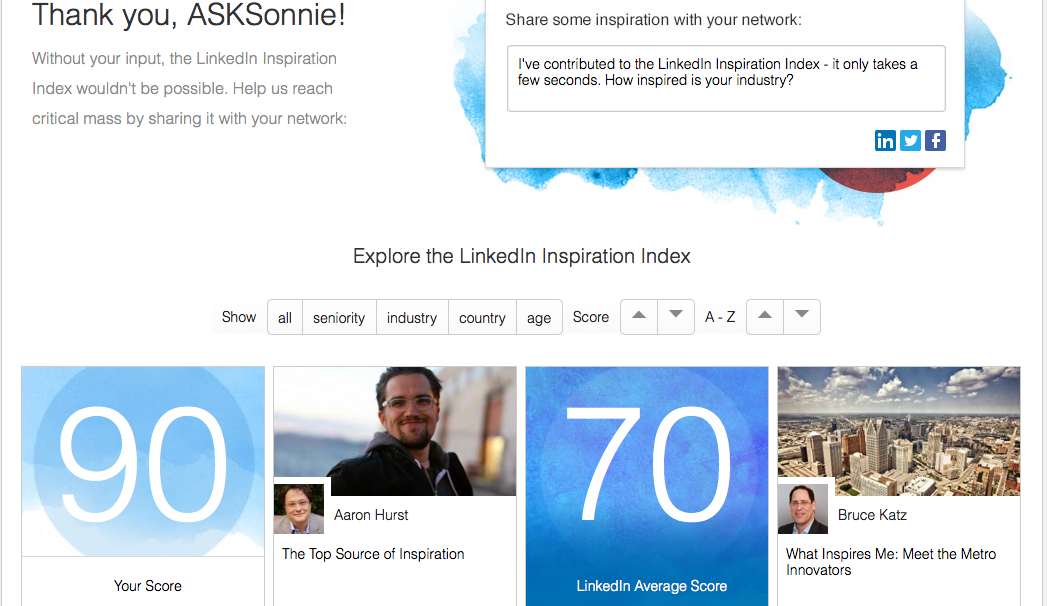Sort score ascending arrow
The image size is (1047, 606).
639,316
